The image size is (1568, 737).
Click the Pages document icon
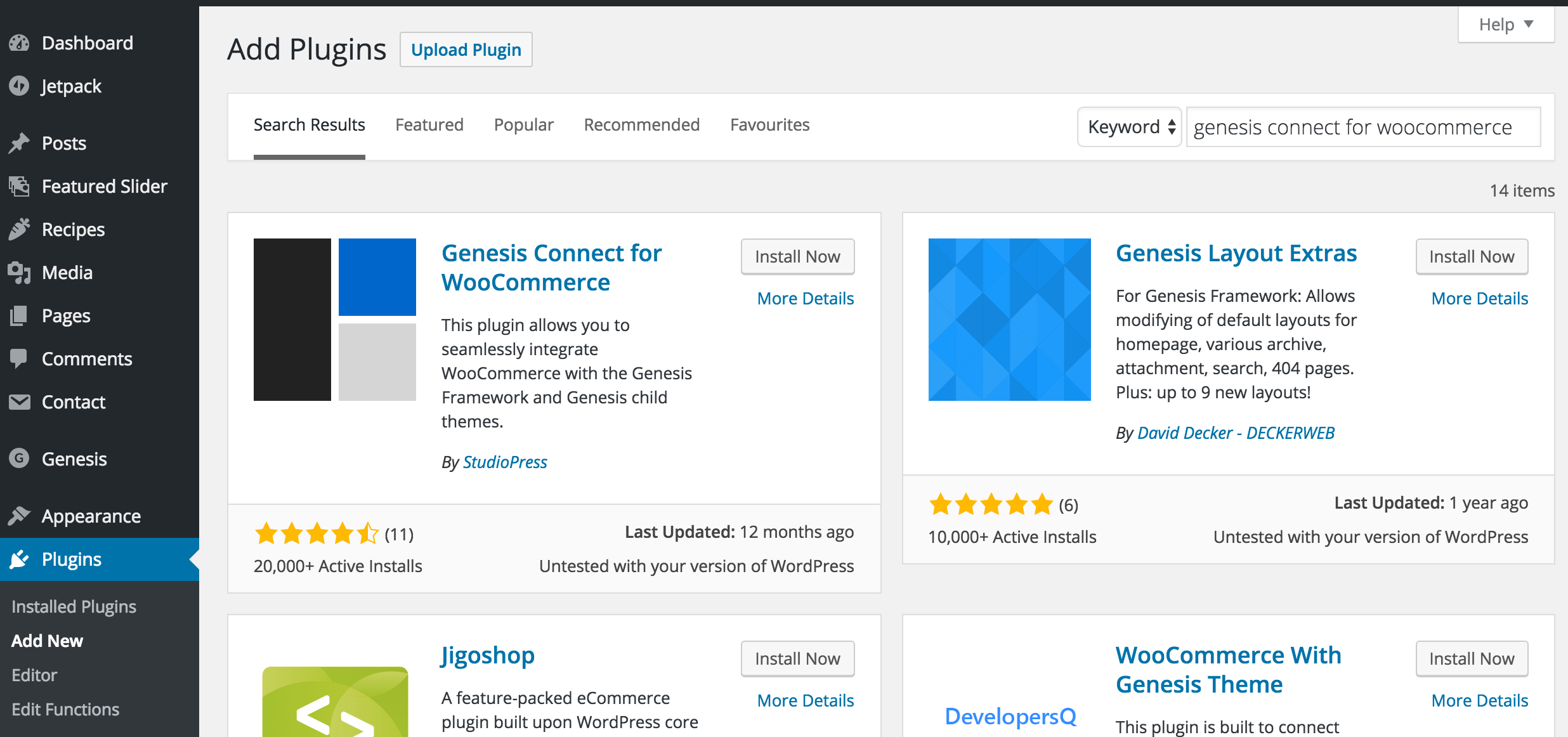coord(19,316)
